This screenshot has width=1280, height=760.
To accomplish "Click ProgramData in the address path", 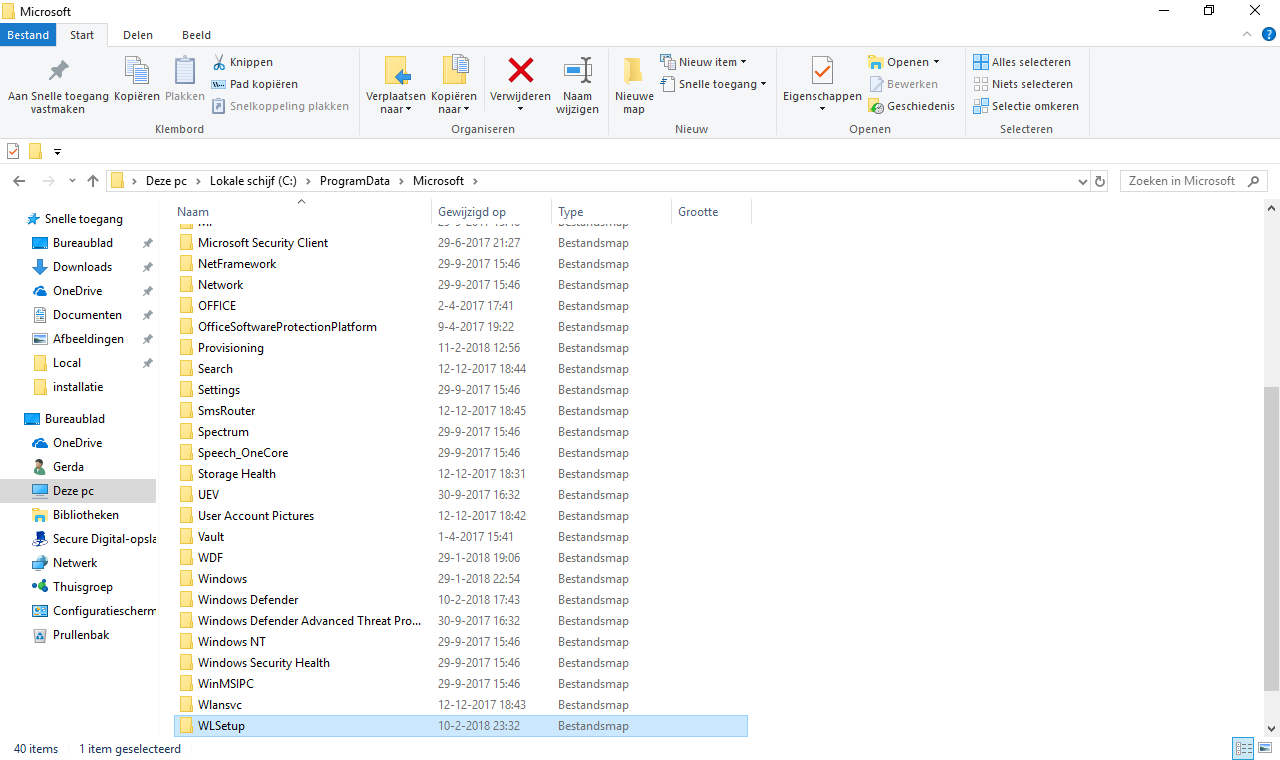I will pos(357,181).
